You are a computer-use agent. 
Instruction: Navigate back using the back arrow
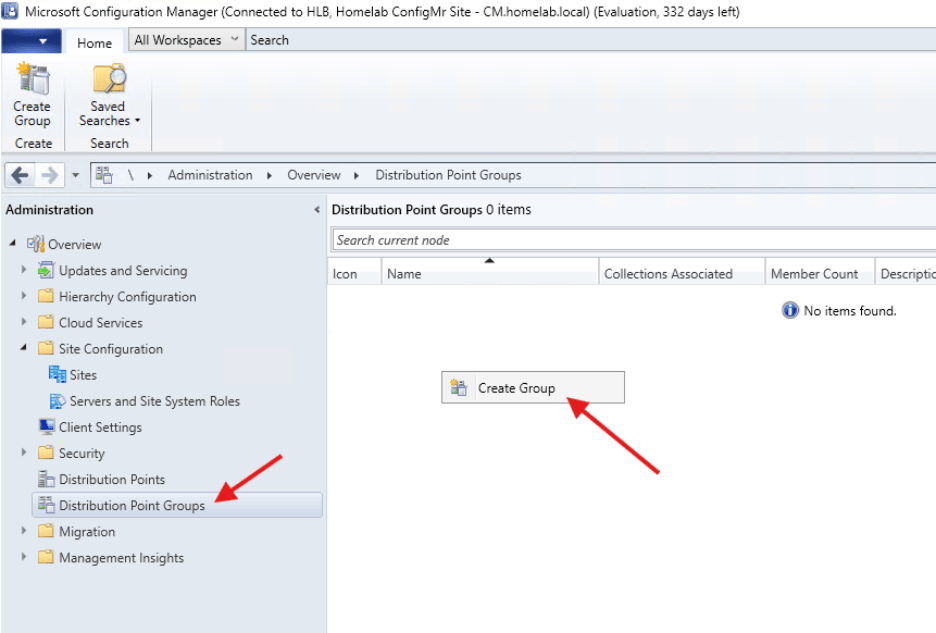tap(18, 175)
